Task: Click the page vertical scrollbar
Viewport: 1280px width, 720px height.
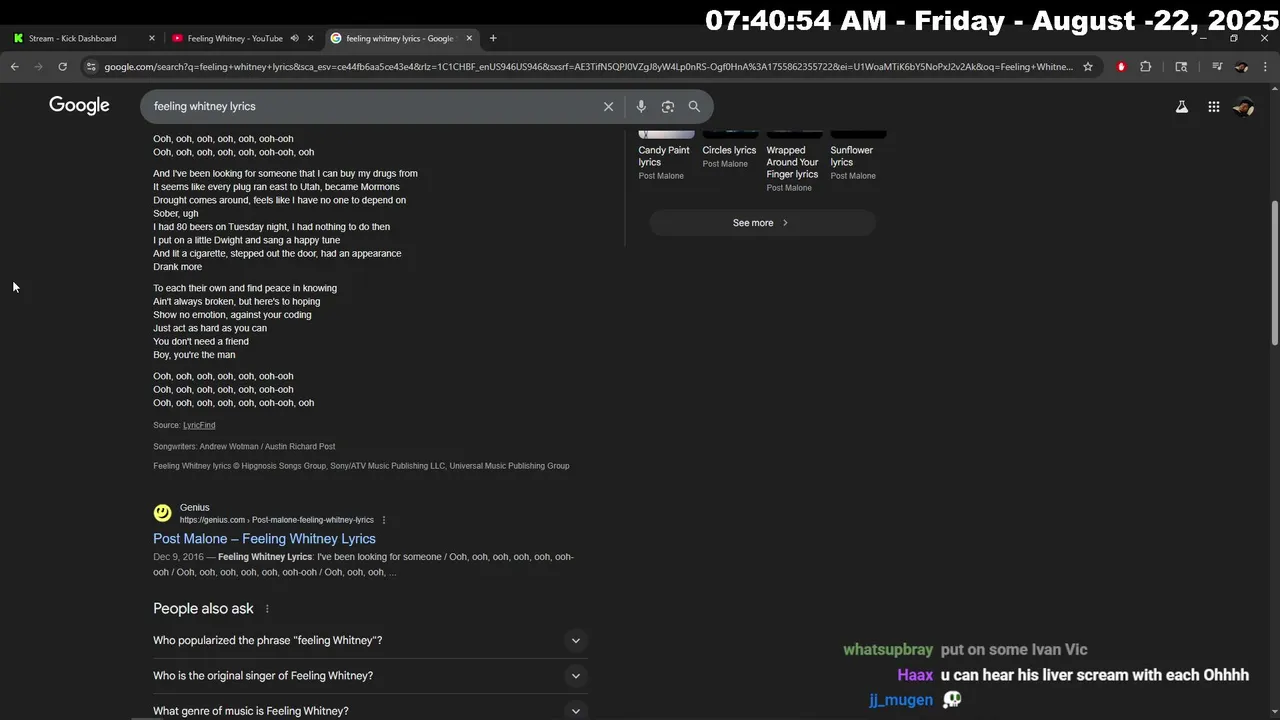Action: pos(1274,272)
